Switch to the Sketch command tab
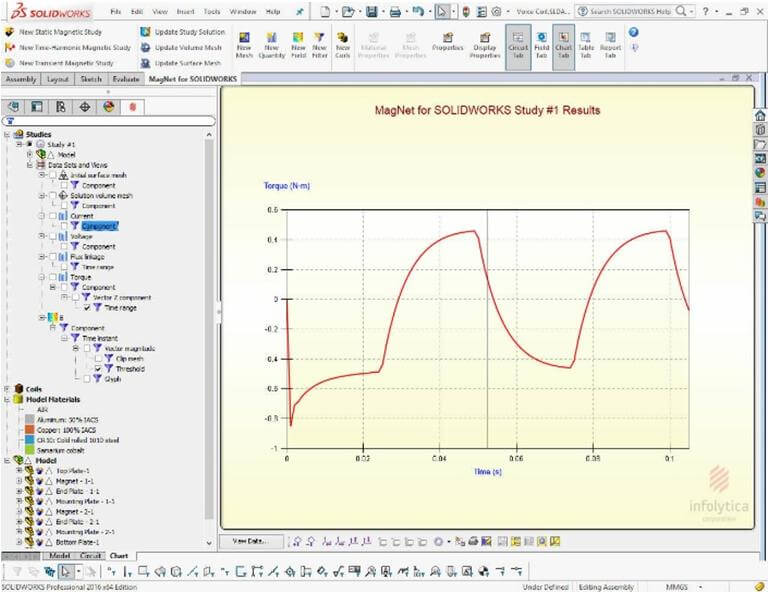This screenshot has width=780, height=592. 91,79
